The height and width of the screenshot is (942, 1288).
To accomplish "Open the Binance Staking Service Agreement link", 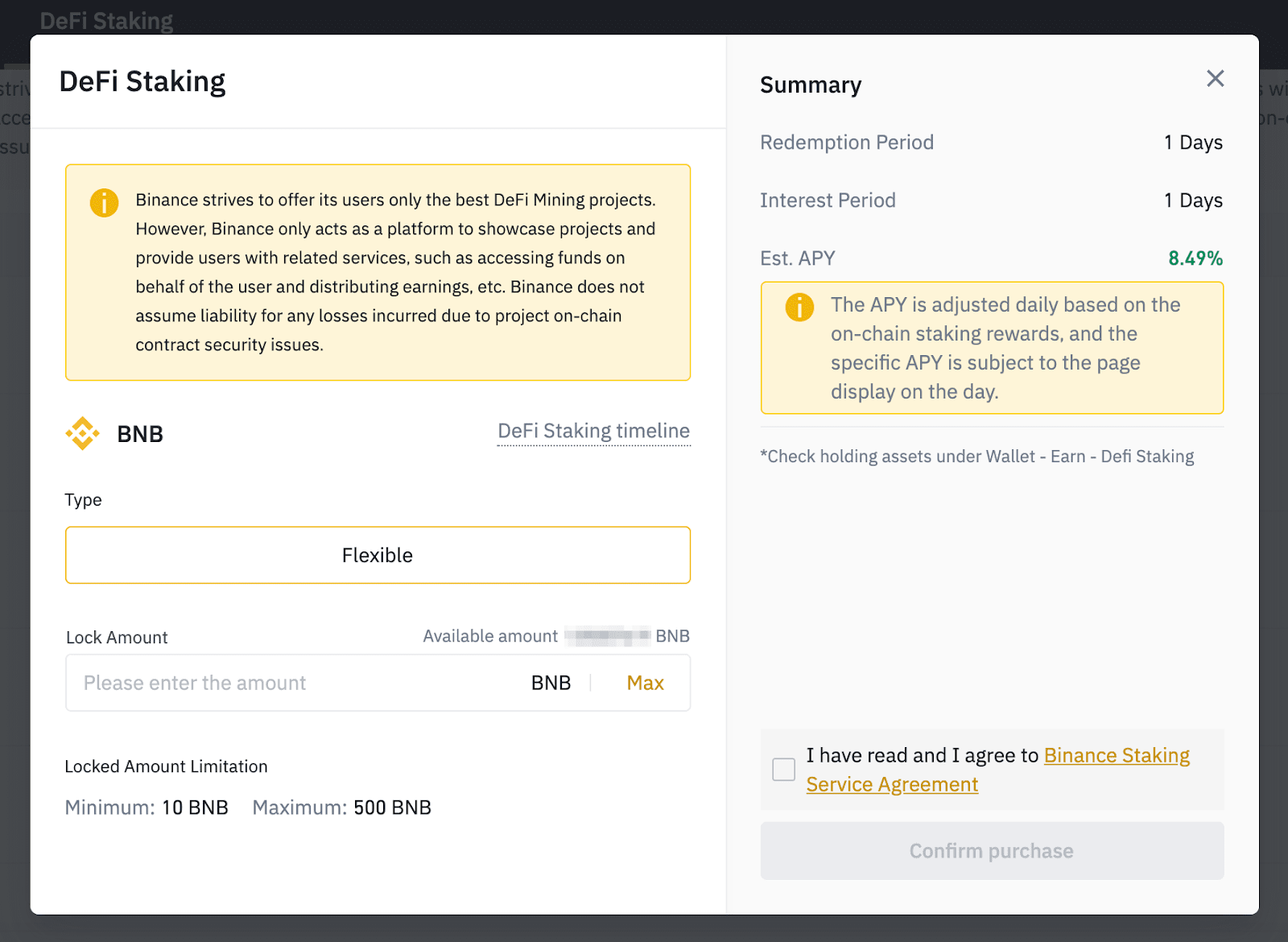I will click(998, 770).
